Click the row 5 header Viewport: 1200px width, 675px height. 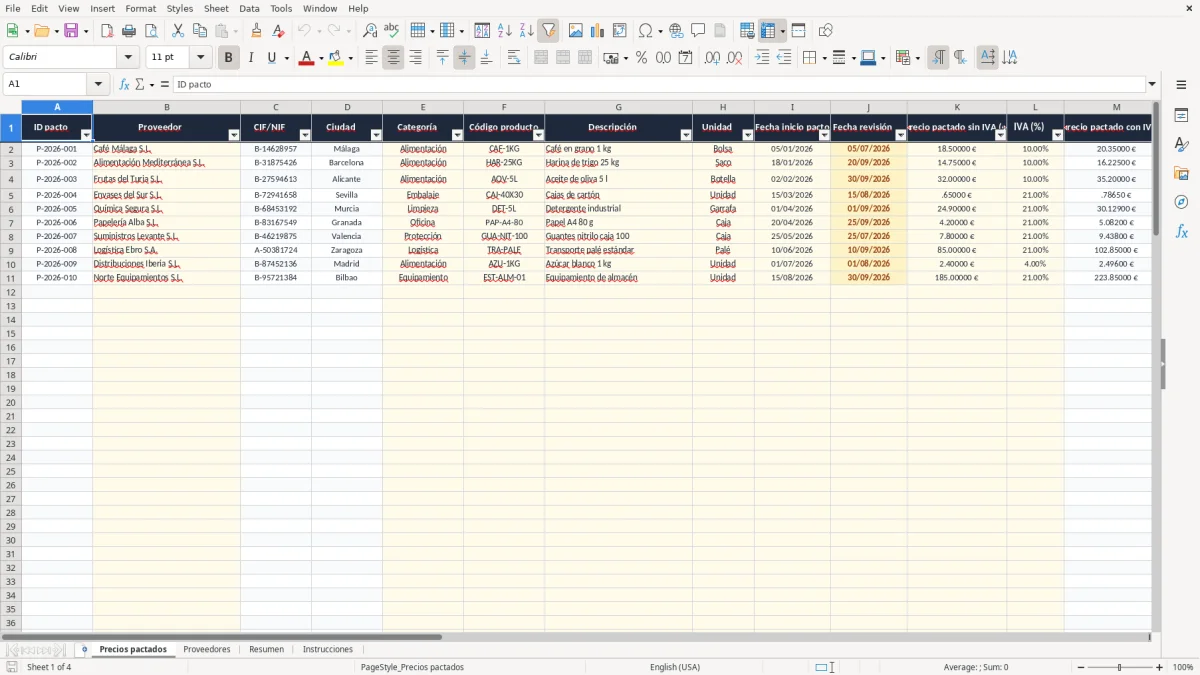point(11,195)
